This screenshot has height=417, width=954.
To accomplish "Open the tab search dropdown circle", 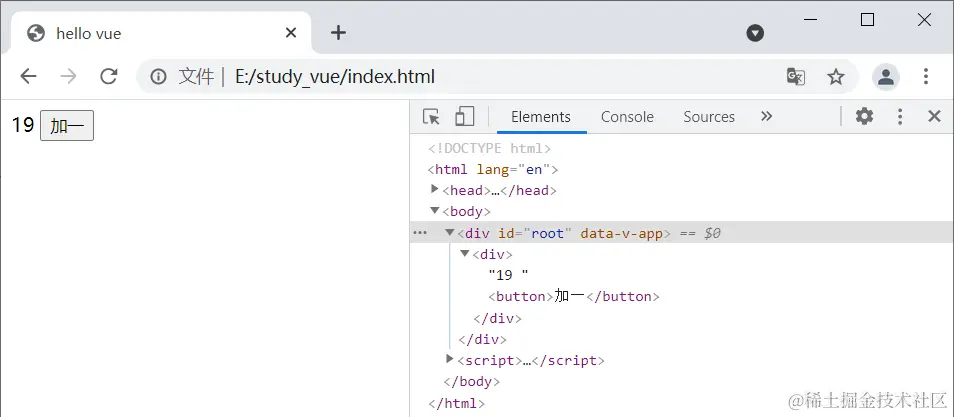I will pos(755,33).
